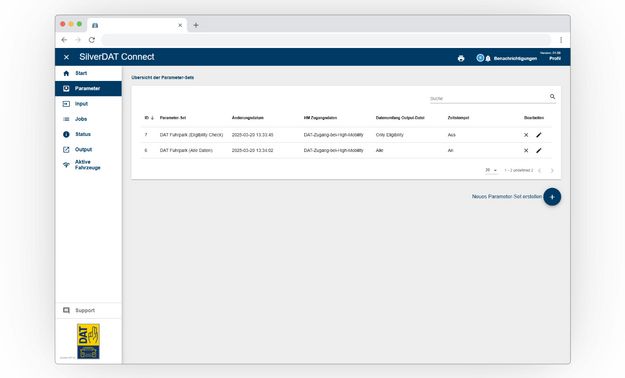Open Benachrichtigungen bell notifications

[x=488, y=59]
